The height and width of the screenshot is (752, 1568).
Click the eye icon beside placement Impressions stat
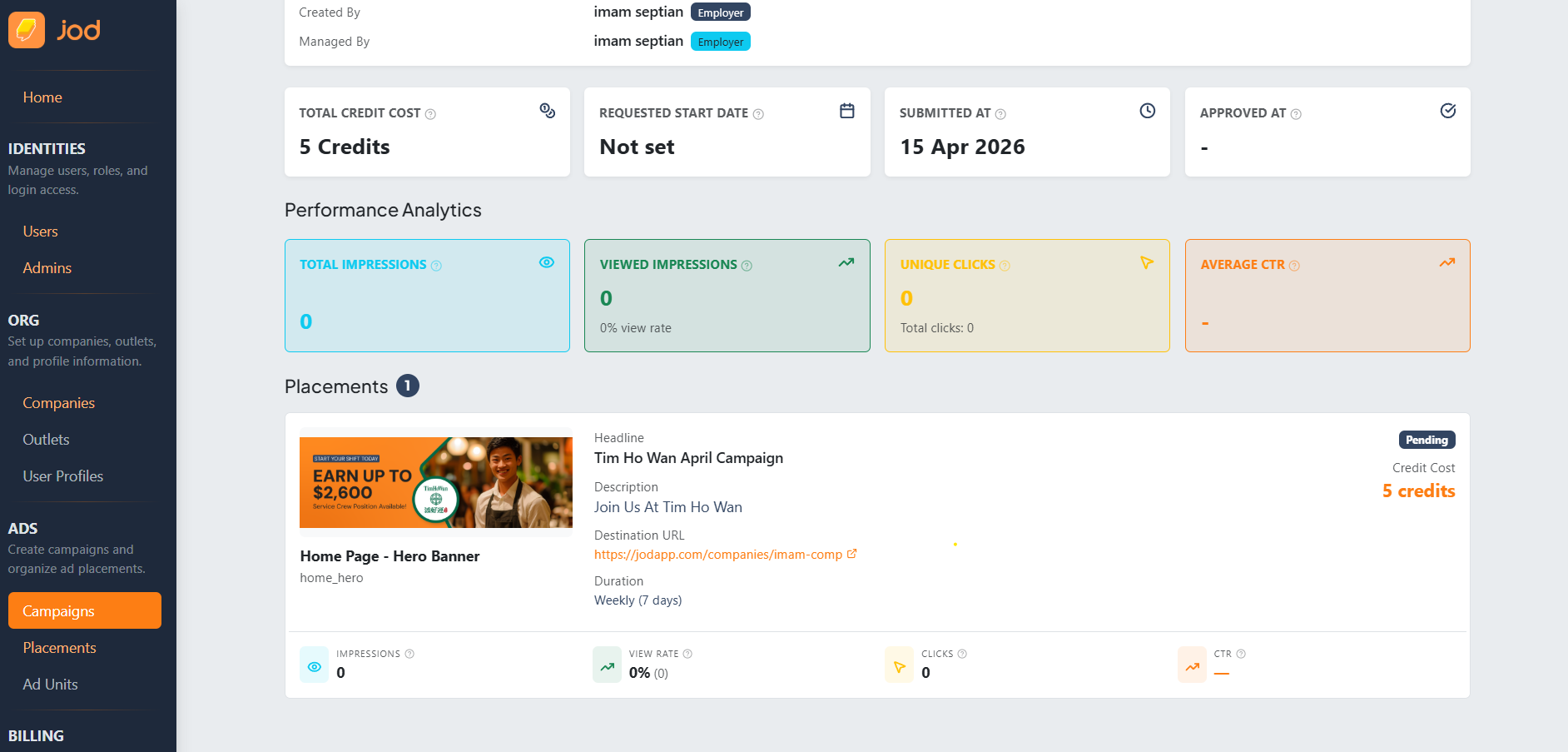(315, 666)
